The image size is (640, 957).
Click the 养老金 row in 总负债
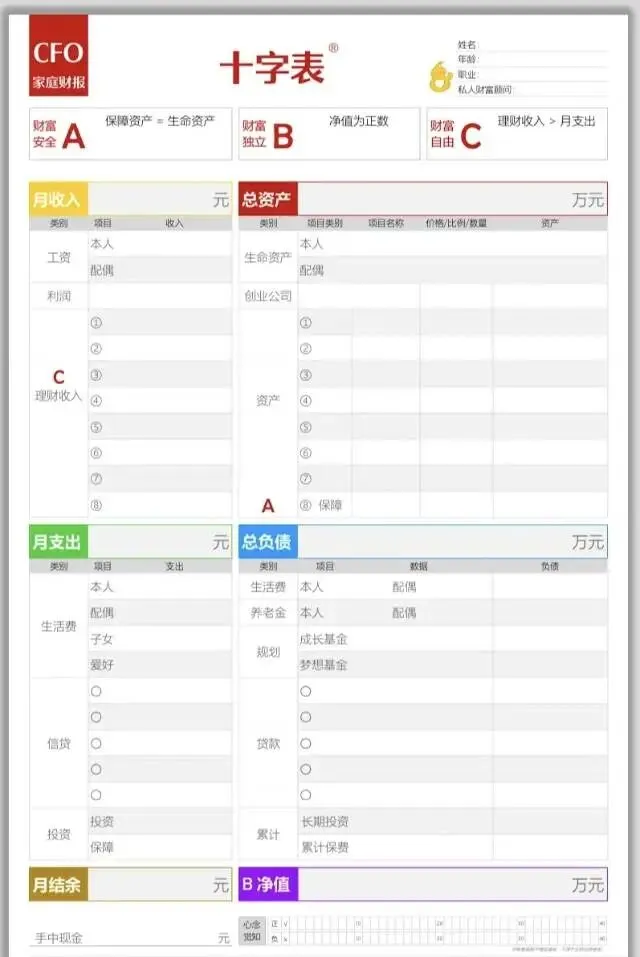[423, 612]
